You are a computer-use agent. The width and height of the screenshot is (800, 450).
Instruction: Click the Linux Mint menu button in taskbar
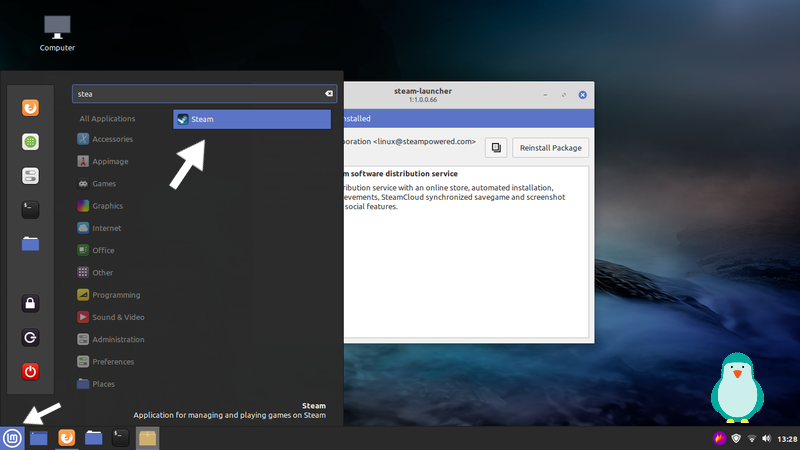click(x=12, y=438)
